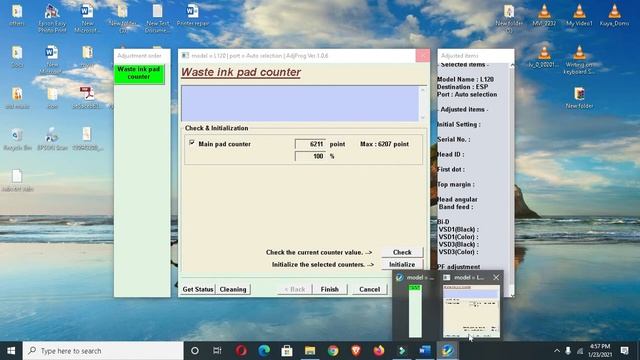Open Microsoft Store from the taskbar
Viewport: 640px width, 360px height.
[287, 351]
